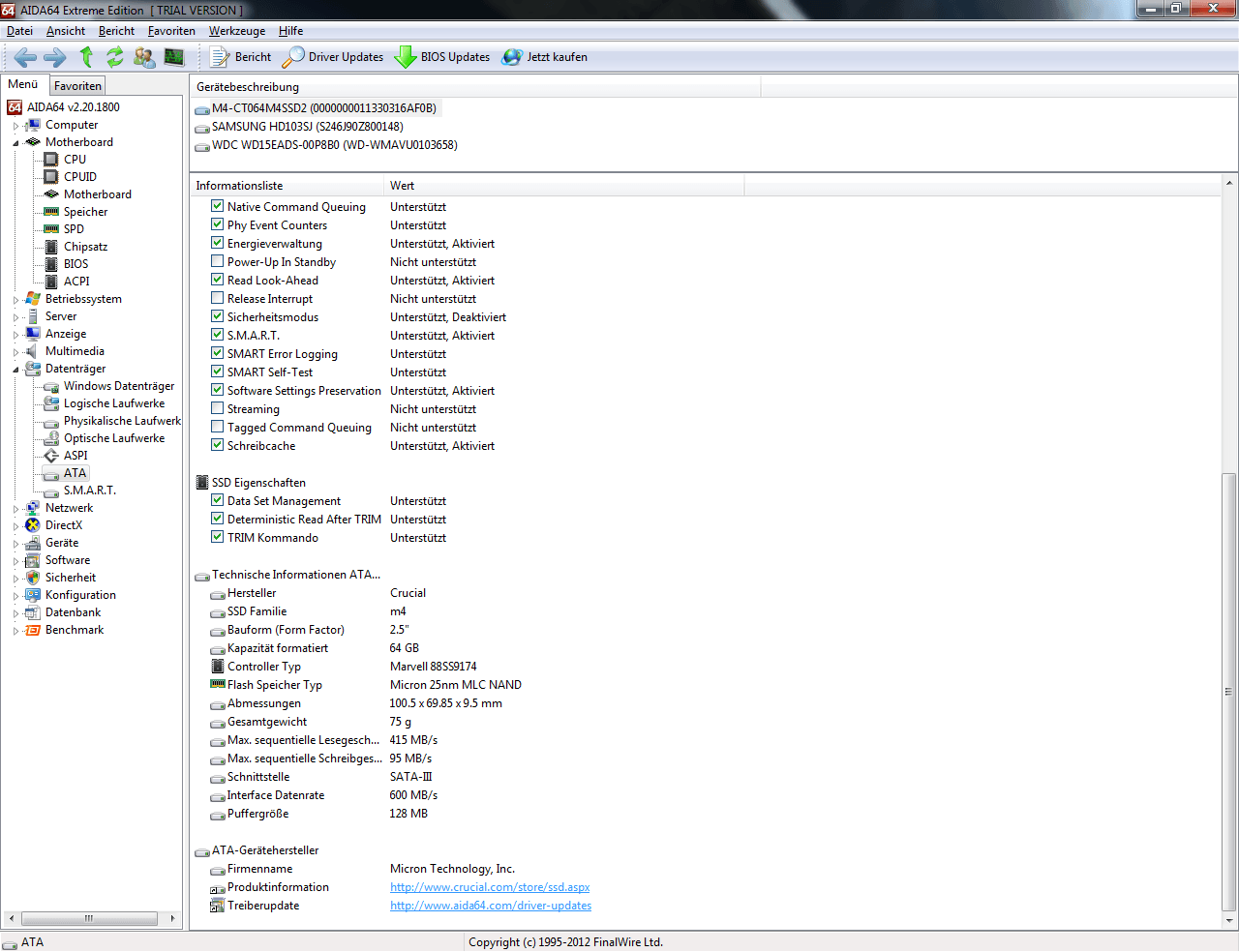Screen dimensions: 1239x952
Task: Open the crucial.com store link
Action: click(x=490, y=887)
